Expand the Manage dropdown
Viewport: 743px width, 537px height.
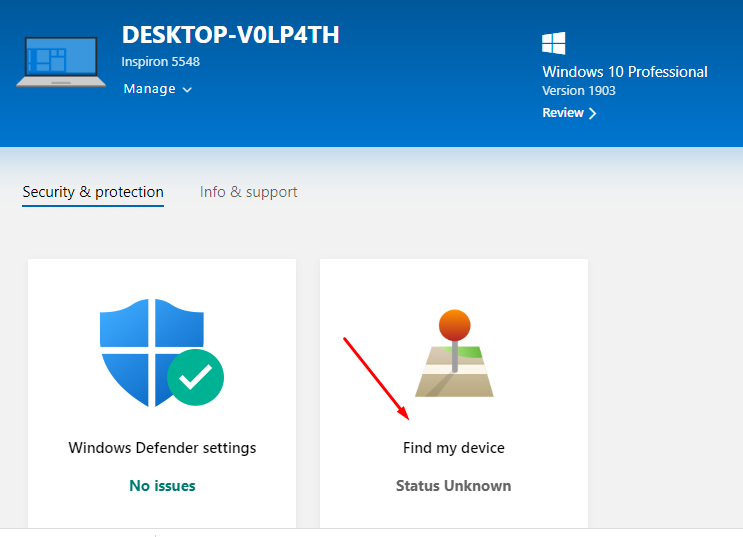coord(157,89)
